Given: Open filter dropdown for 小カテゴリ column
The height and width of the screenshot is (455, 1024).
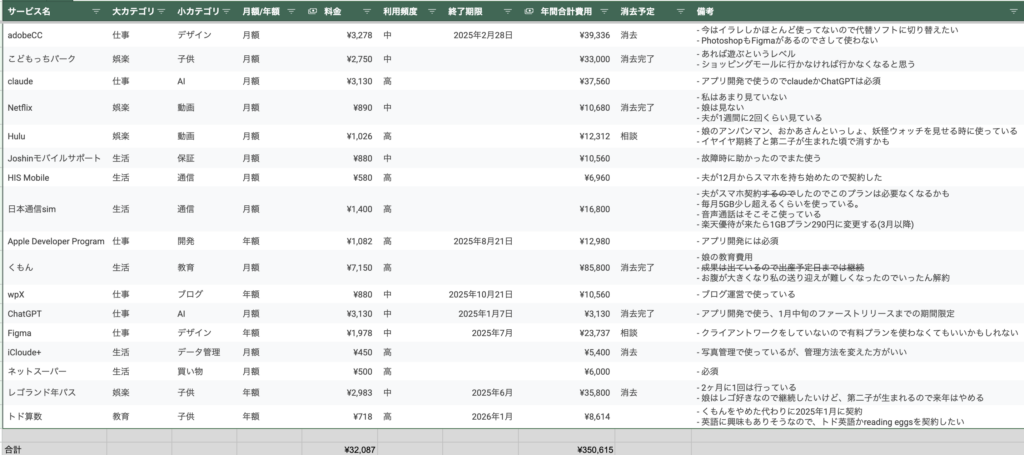Looking at the screenshot, I should pyautogui.click(x=226, y=11).
